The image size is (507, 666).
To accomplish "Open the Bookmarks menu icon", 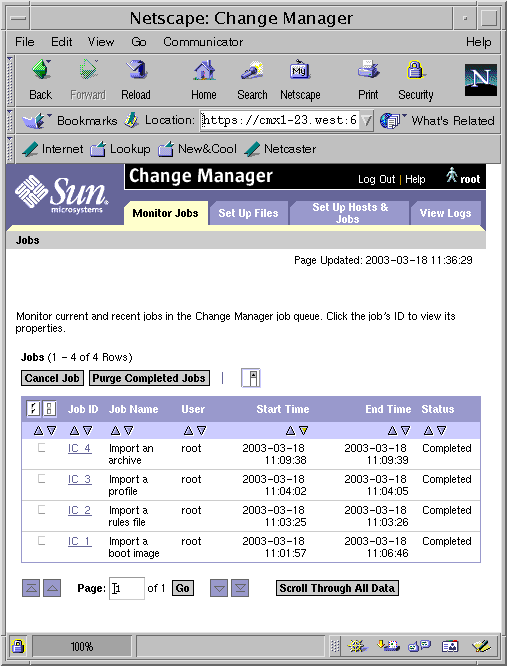I will coord(34,121).
